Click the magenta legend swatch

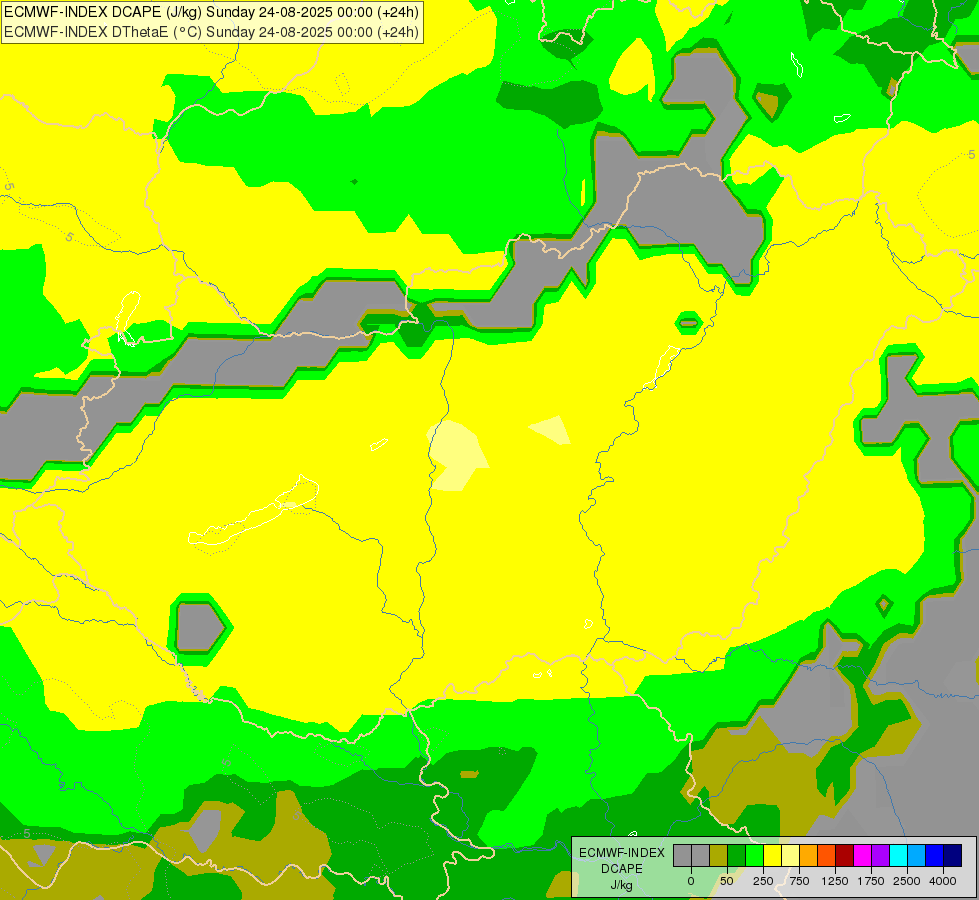click(x=862, y=855)
